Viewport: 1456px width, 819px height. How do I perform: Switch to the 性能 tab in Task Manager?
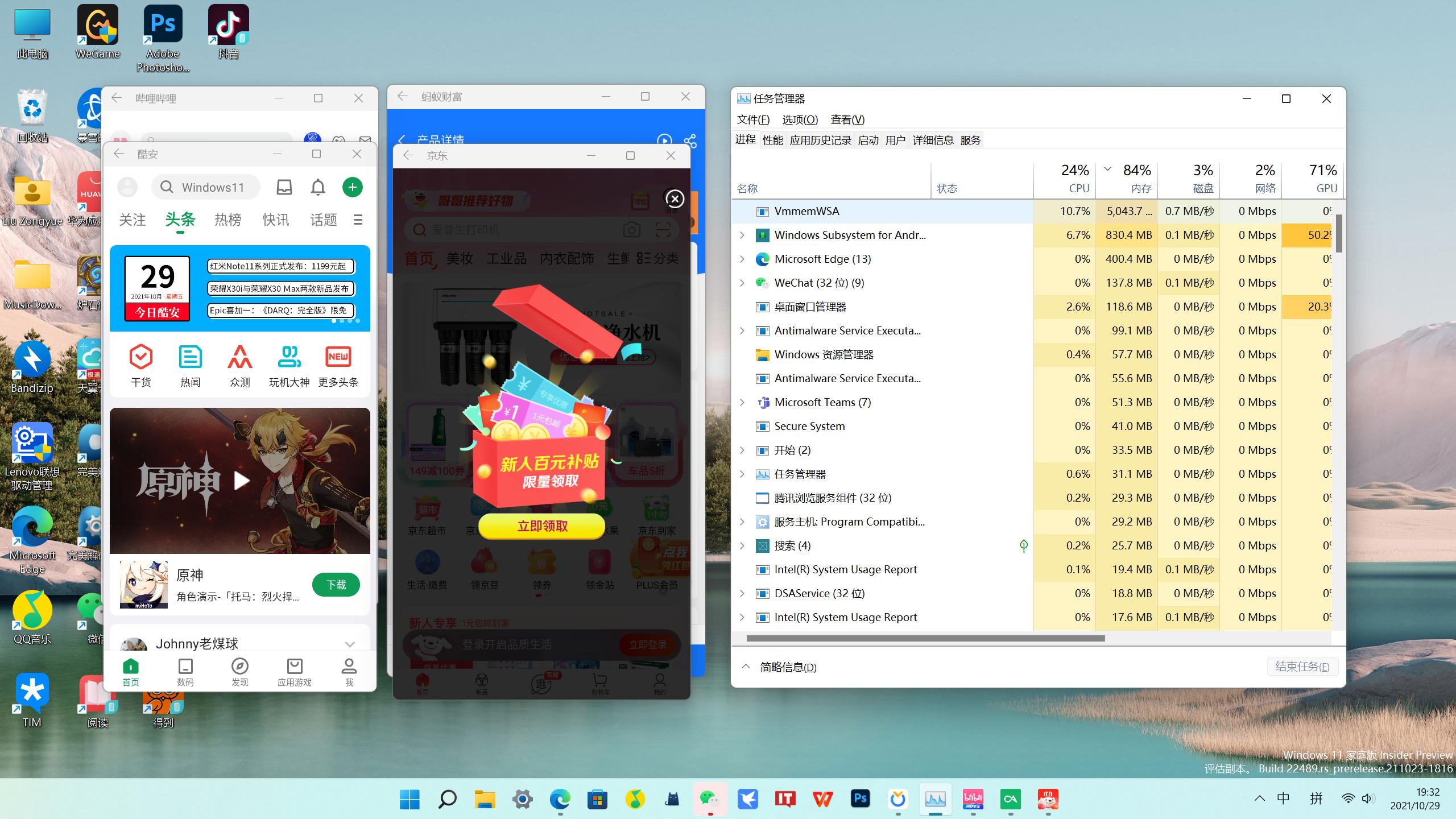coord(773,140)
